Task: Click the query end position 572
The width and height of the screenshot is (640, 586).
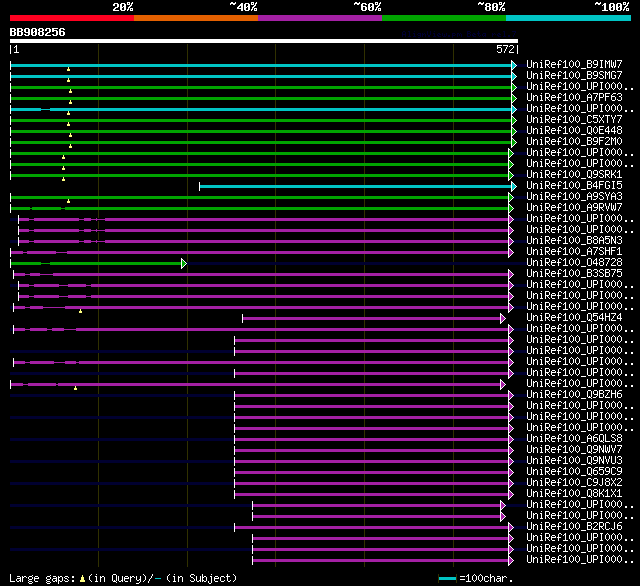Action: click(505, 49)
